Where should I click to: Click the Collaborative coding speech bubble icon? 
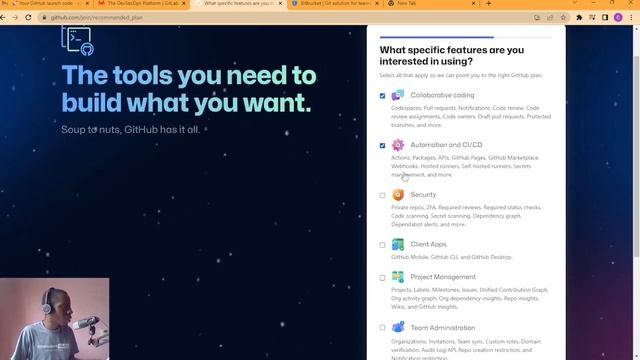tap(398, 95)
